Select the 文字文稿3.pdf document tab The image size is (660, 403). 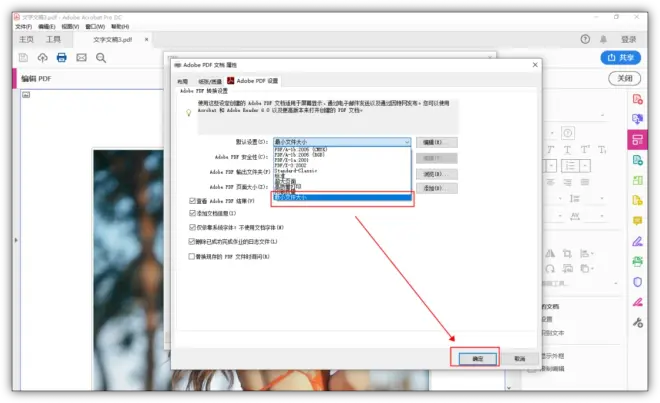tap(112, 40)
